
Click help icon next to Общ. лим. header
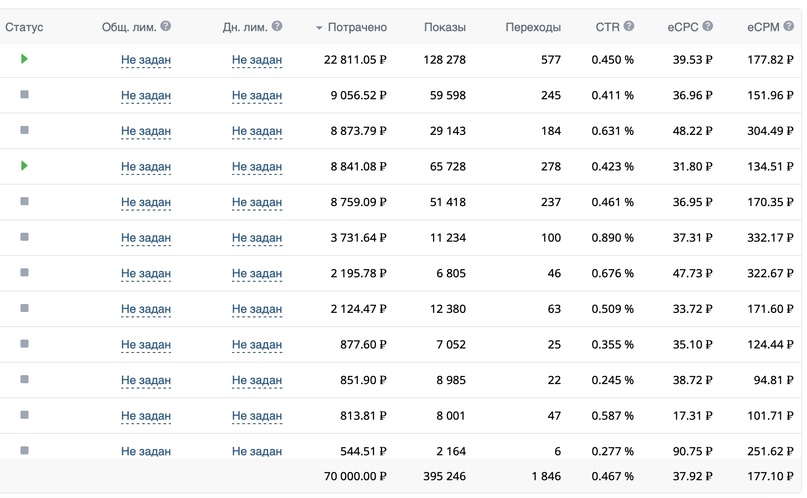[x=166, y=27]
